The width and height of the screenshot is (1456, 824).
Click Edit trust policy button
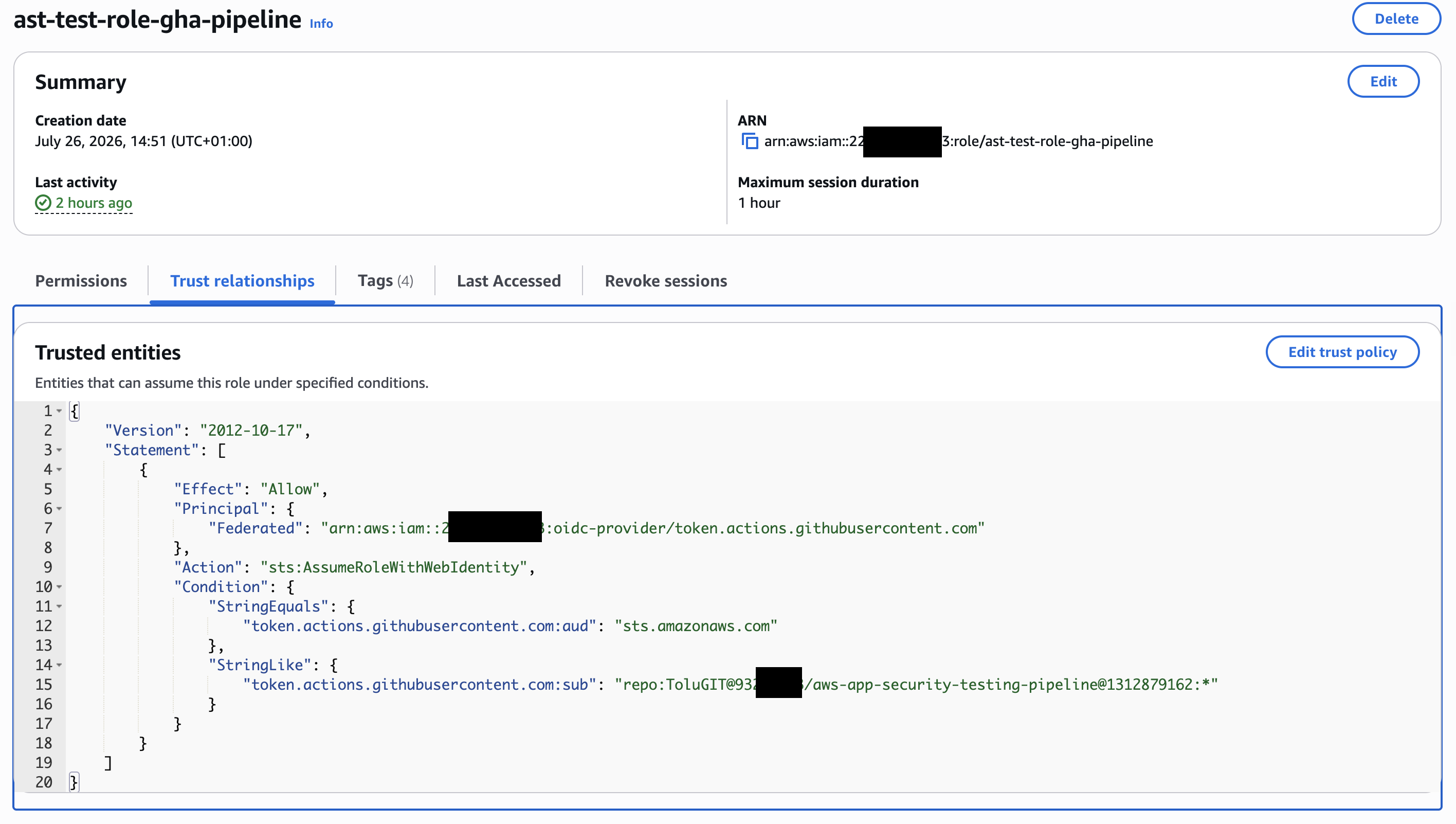pyautogui.click(x=1342, y=352)
